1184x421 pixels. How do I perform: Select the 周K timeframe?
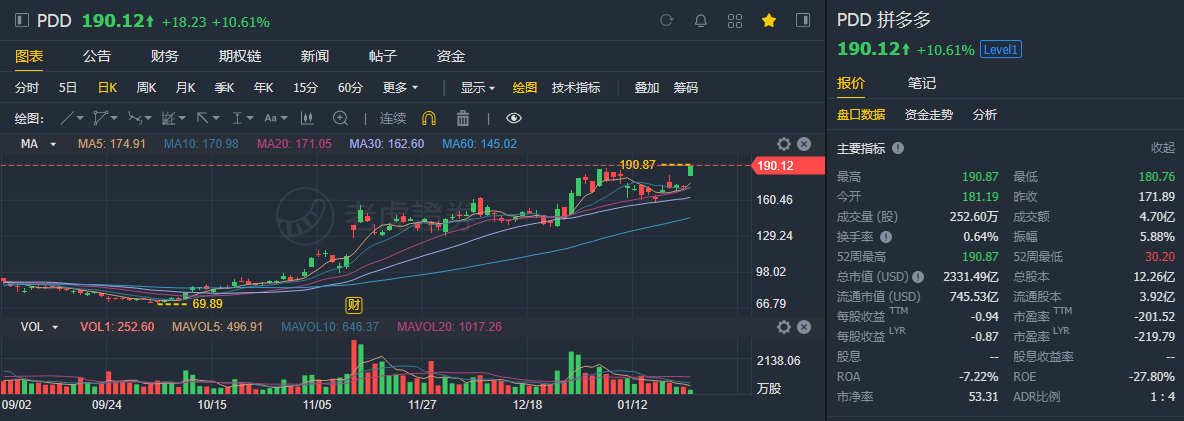coord(146,88)
